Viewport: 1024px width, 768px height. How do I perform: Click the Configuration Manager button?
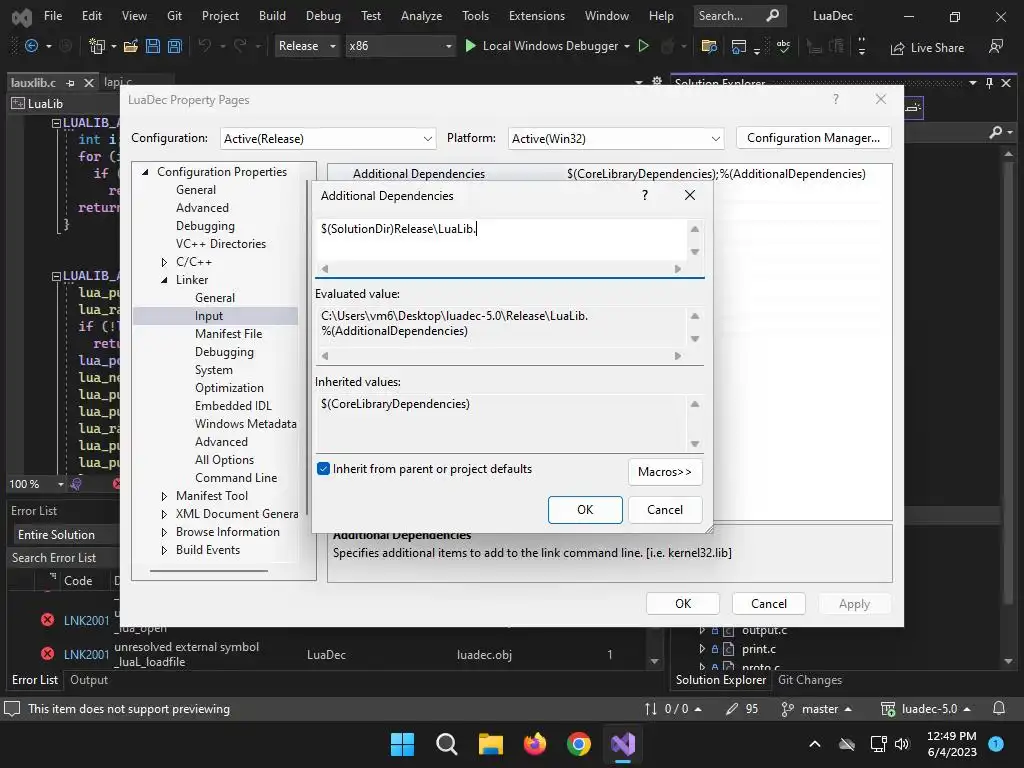tap(813, 138)
